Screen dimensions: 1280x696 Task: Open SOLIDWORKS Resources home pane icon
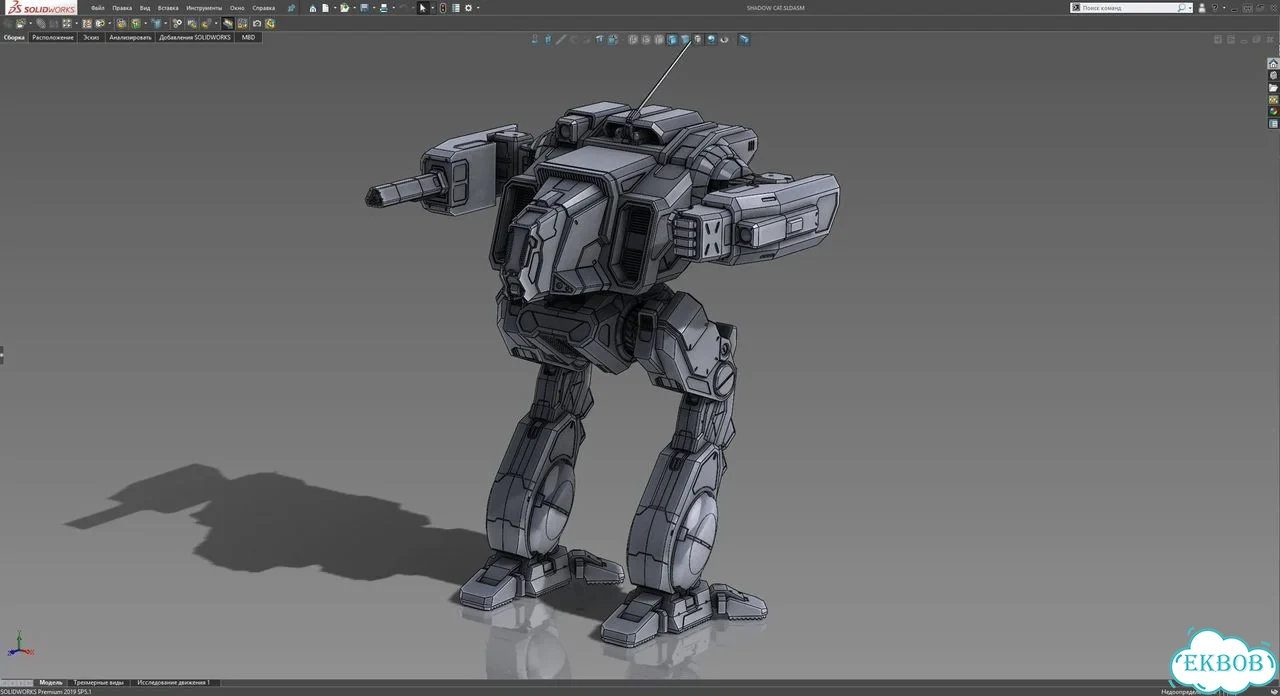click(x=1273, y=63)
